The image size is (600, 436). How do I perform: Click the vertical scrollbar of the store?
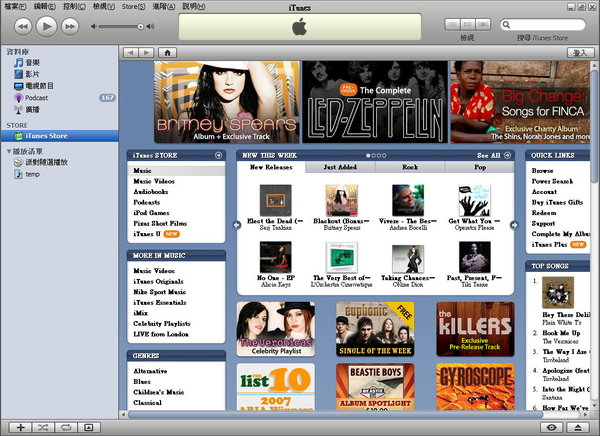(x=594, y=124)
